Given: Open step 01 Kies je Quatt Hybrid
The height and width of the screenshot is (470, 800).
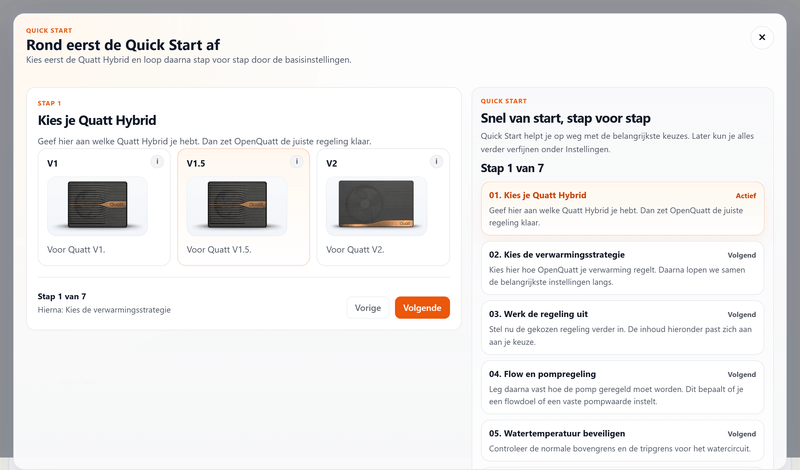Looking at the screenshot, I should (x=622, y=208).
